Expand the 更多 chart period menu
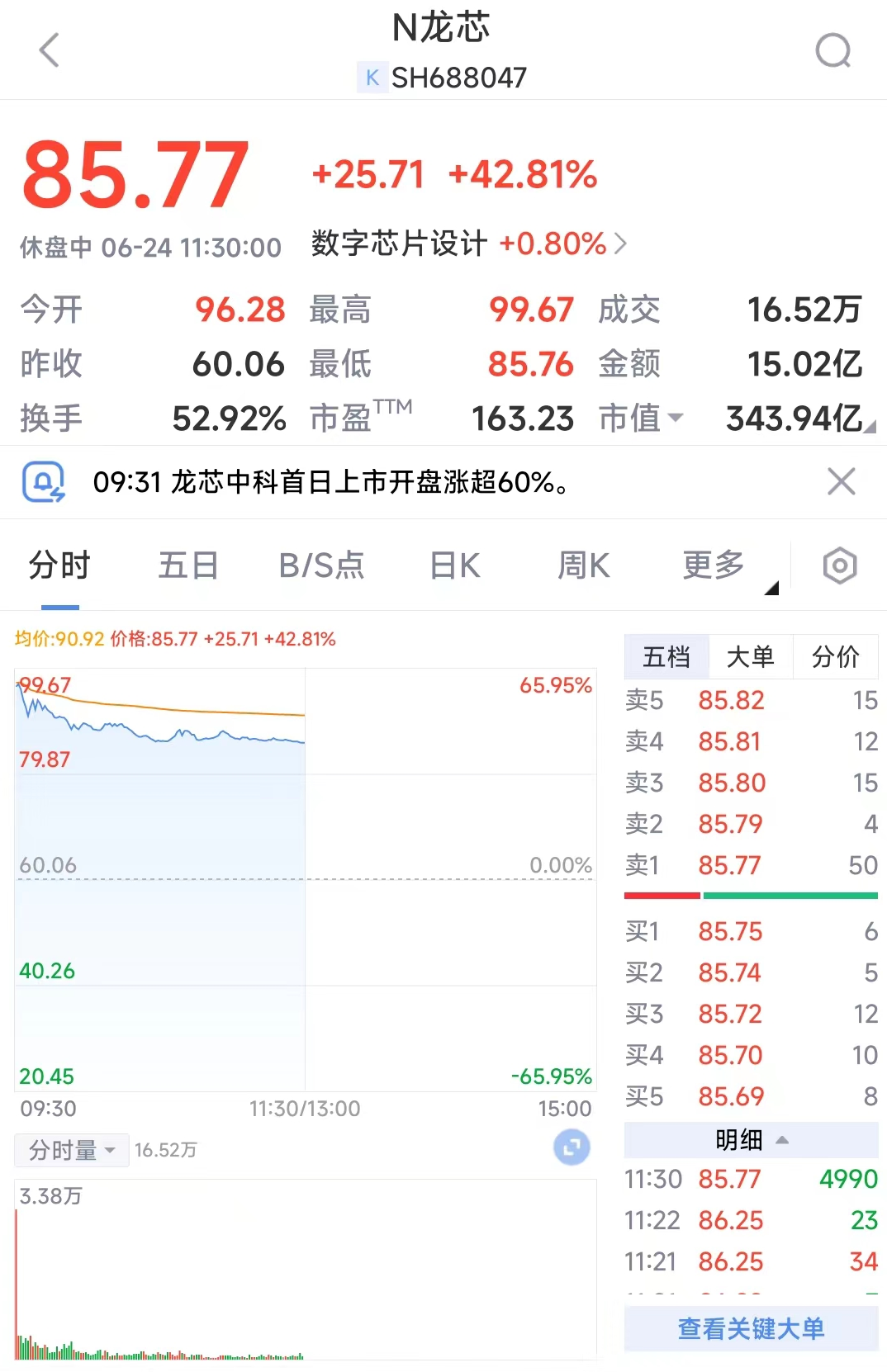 pos(714,565)
